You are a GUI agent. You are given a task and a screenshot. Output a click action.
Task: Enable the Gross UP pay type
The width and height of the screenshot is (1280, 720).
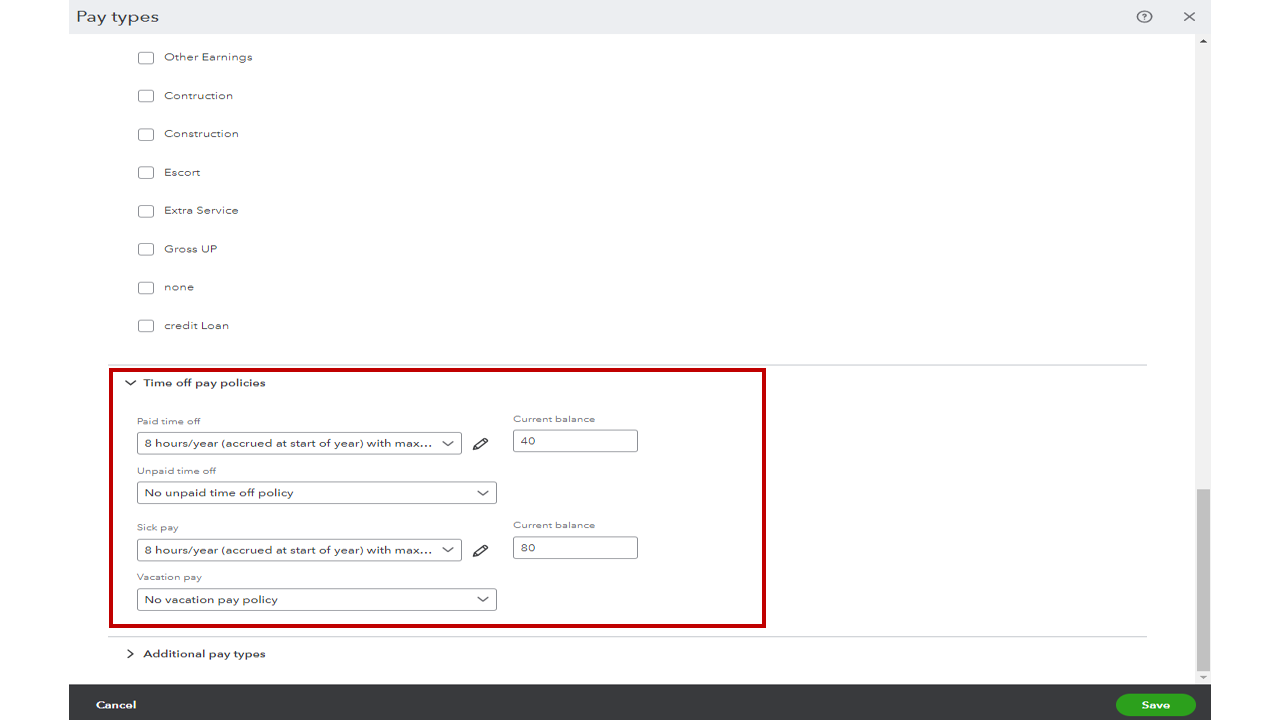coord(145,249)
